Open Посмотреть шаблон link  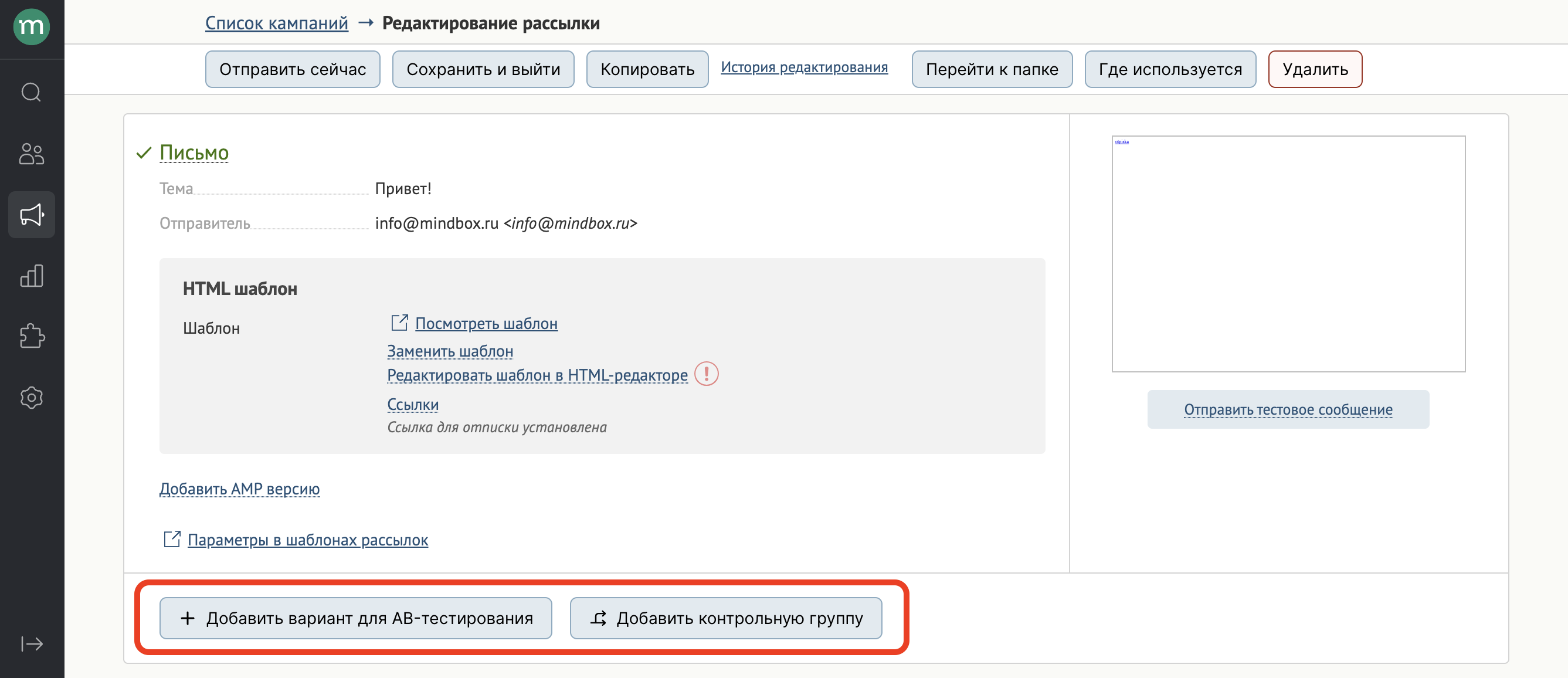point(486,323)
